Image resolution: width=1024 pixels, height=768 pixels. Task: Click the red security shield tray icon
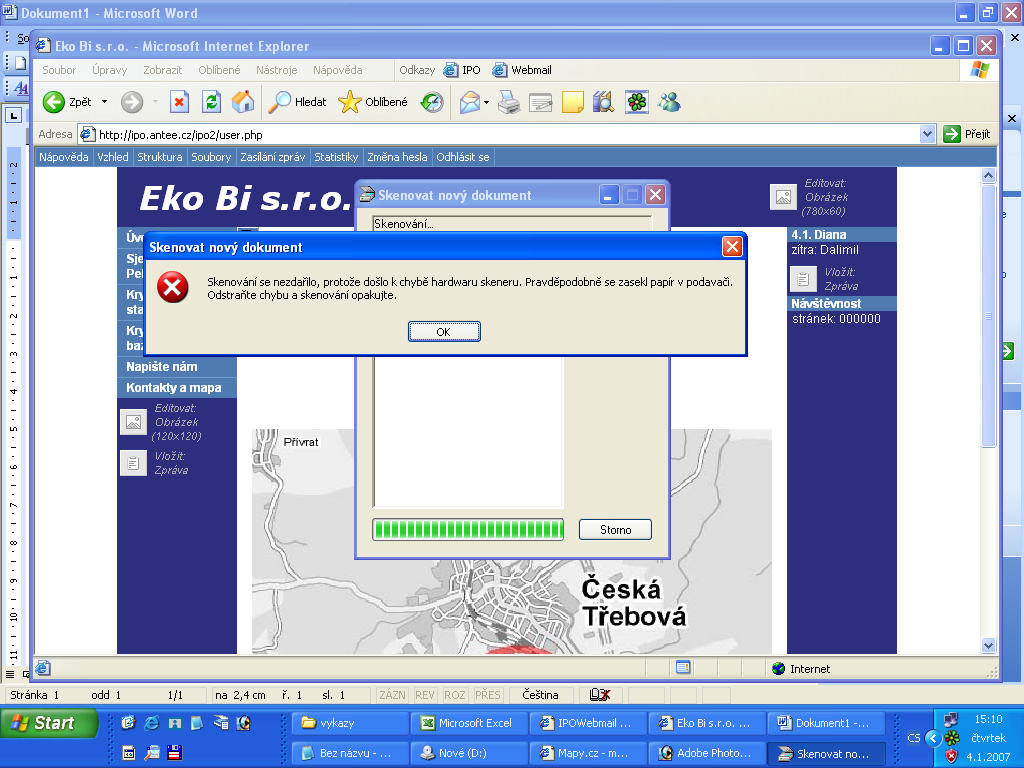click(952, 756)
